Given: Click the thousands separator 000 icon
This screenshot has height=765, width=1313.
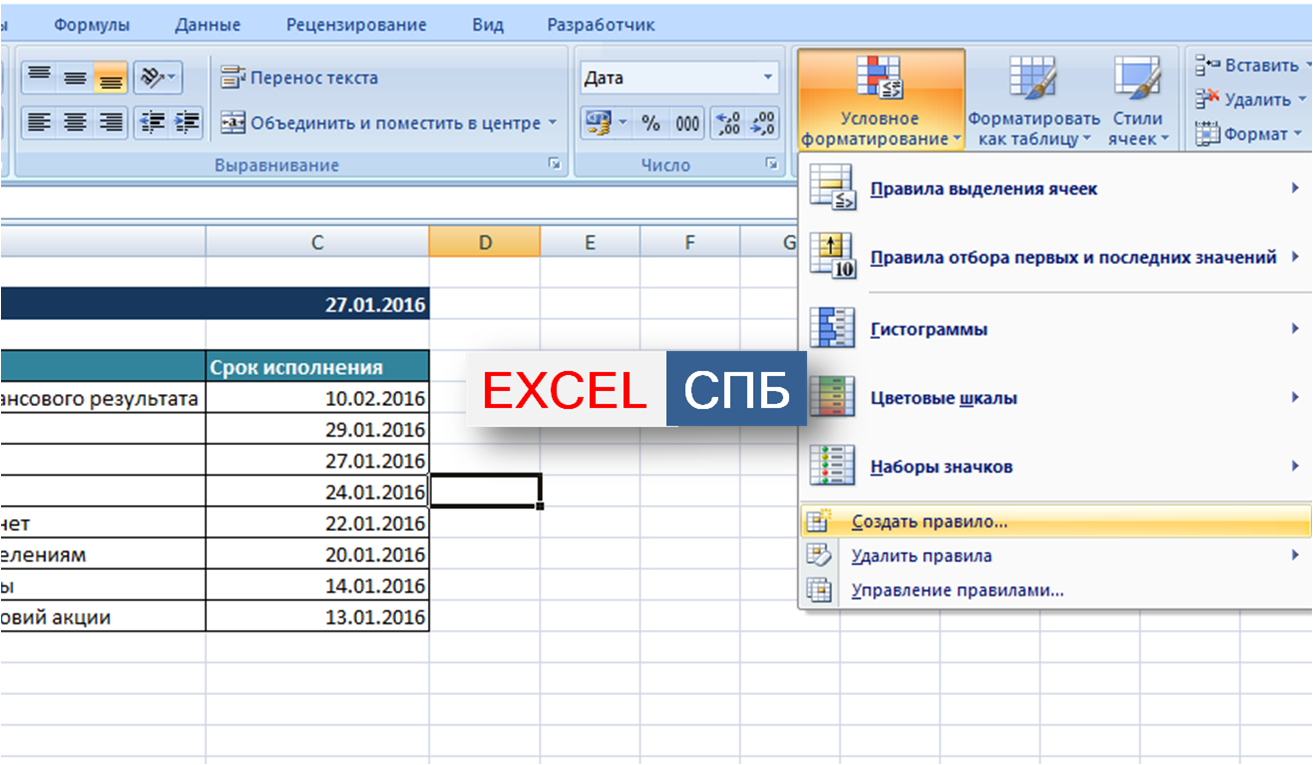Looking at the screenshot, I should click(687, 124).
